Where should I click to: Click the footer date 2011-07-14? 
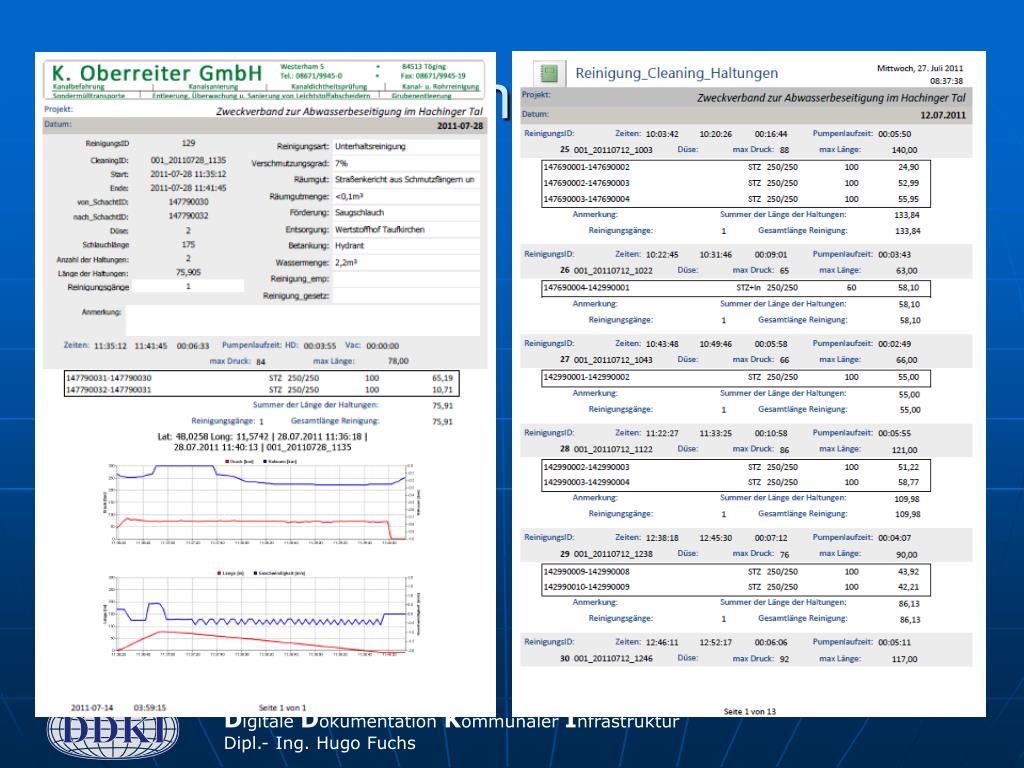[x=92, y=708]
